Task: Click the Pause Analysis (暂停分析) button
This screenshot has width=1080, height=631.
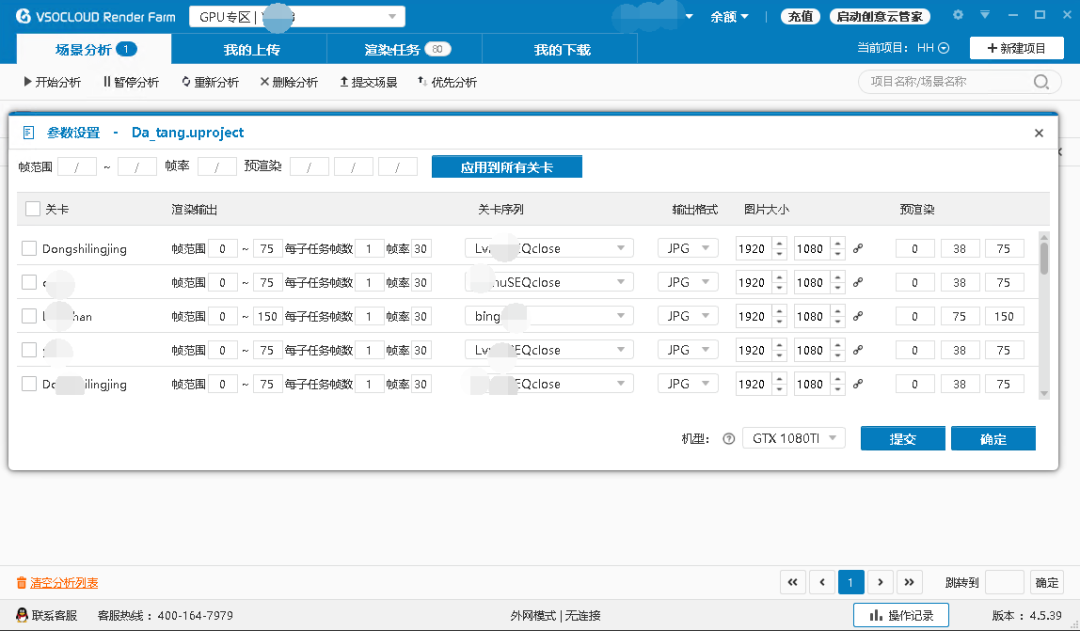Action: click(131, 82)
